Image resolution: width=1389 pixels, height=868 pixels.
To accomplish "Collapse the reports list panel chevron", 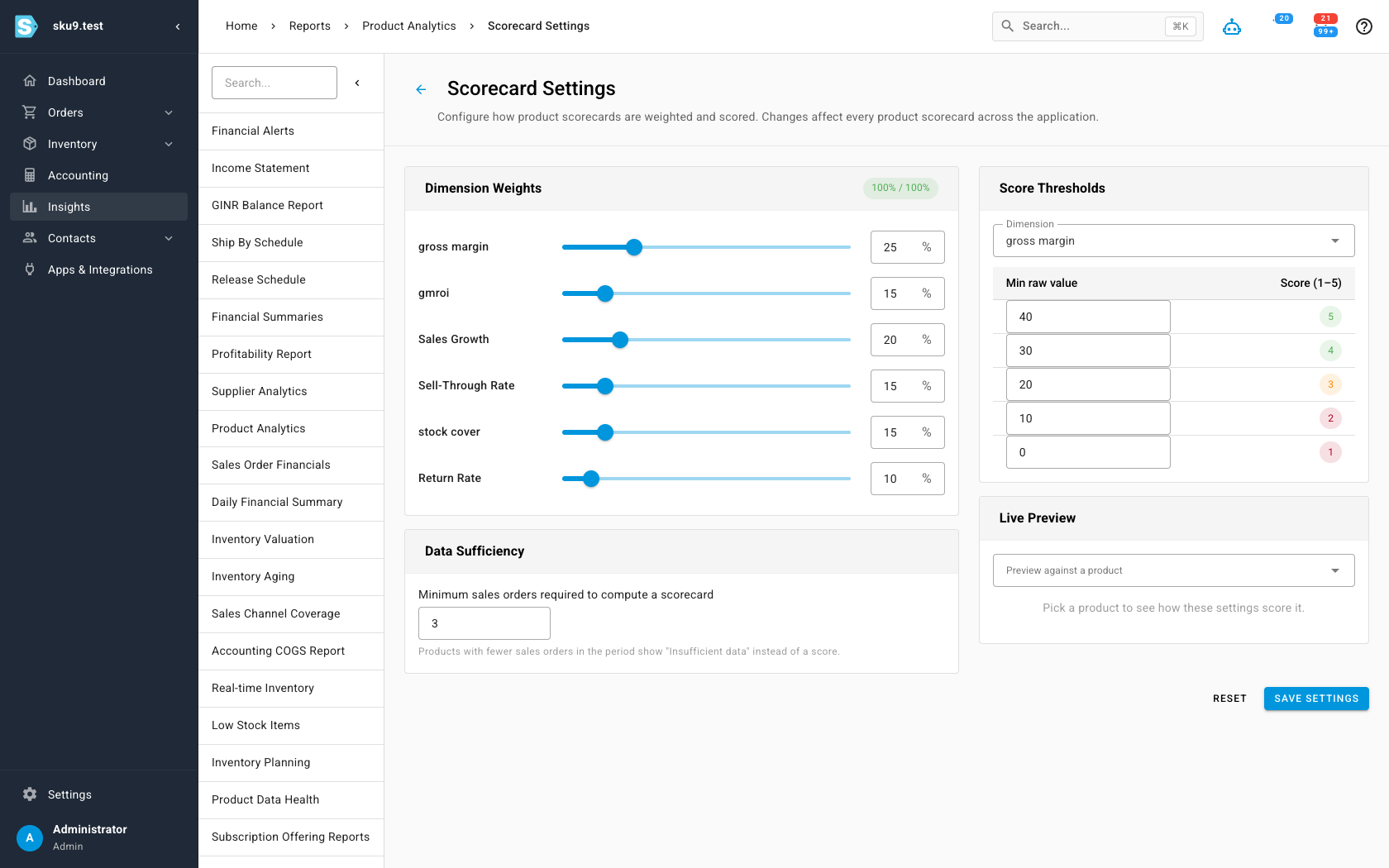I will [x=357, y=83].
